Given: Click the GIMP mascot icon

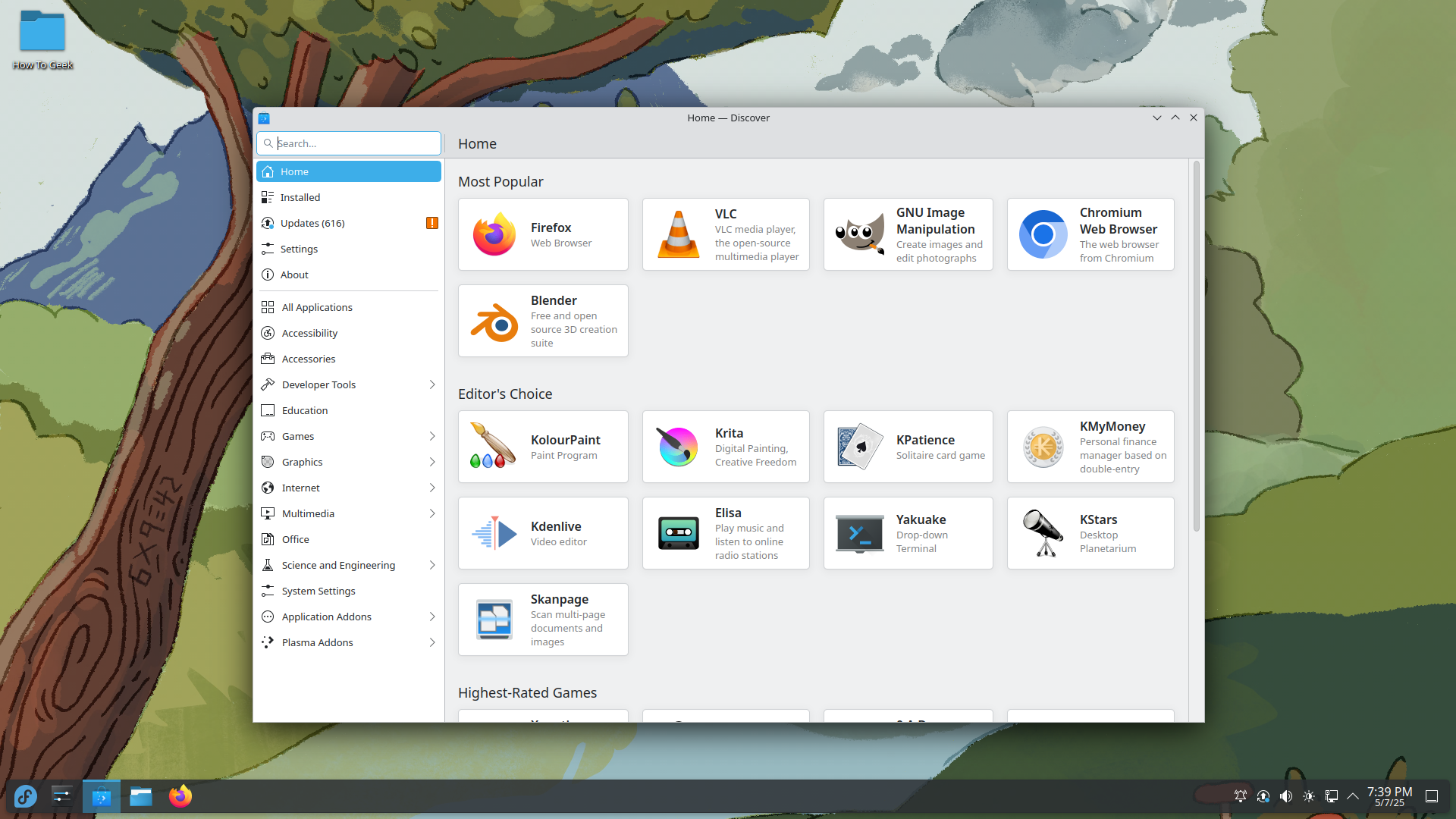Looking at the screenshot, I should [x=860, y=234].
